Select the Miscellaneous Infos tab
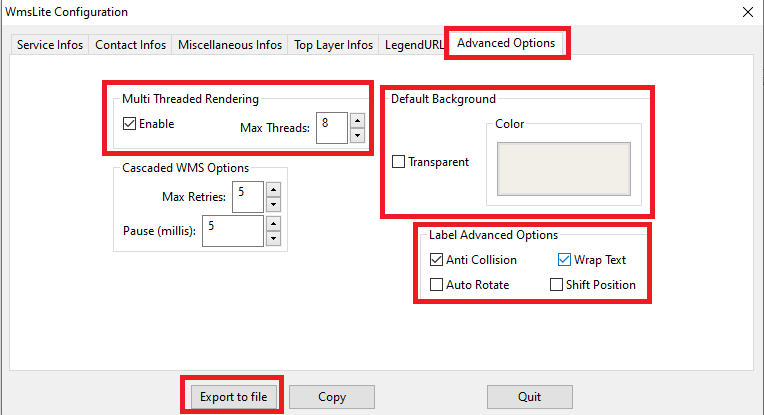 [x=230, y=45]
